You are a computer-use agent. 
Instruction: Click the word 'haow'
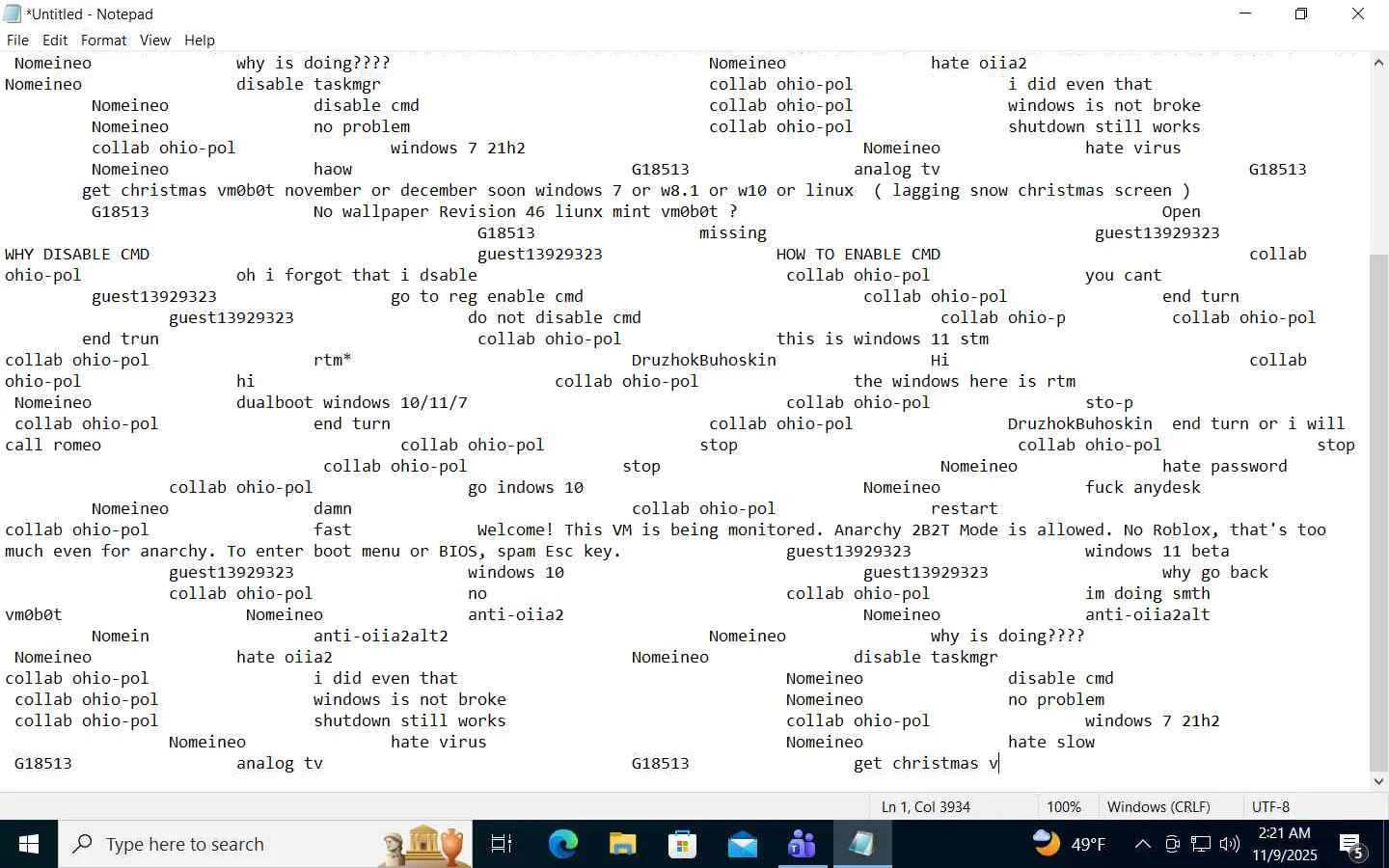(333, 170)
